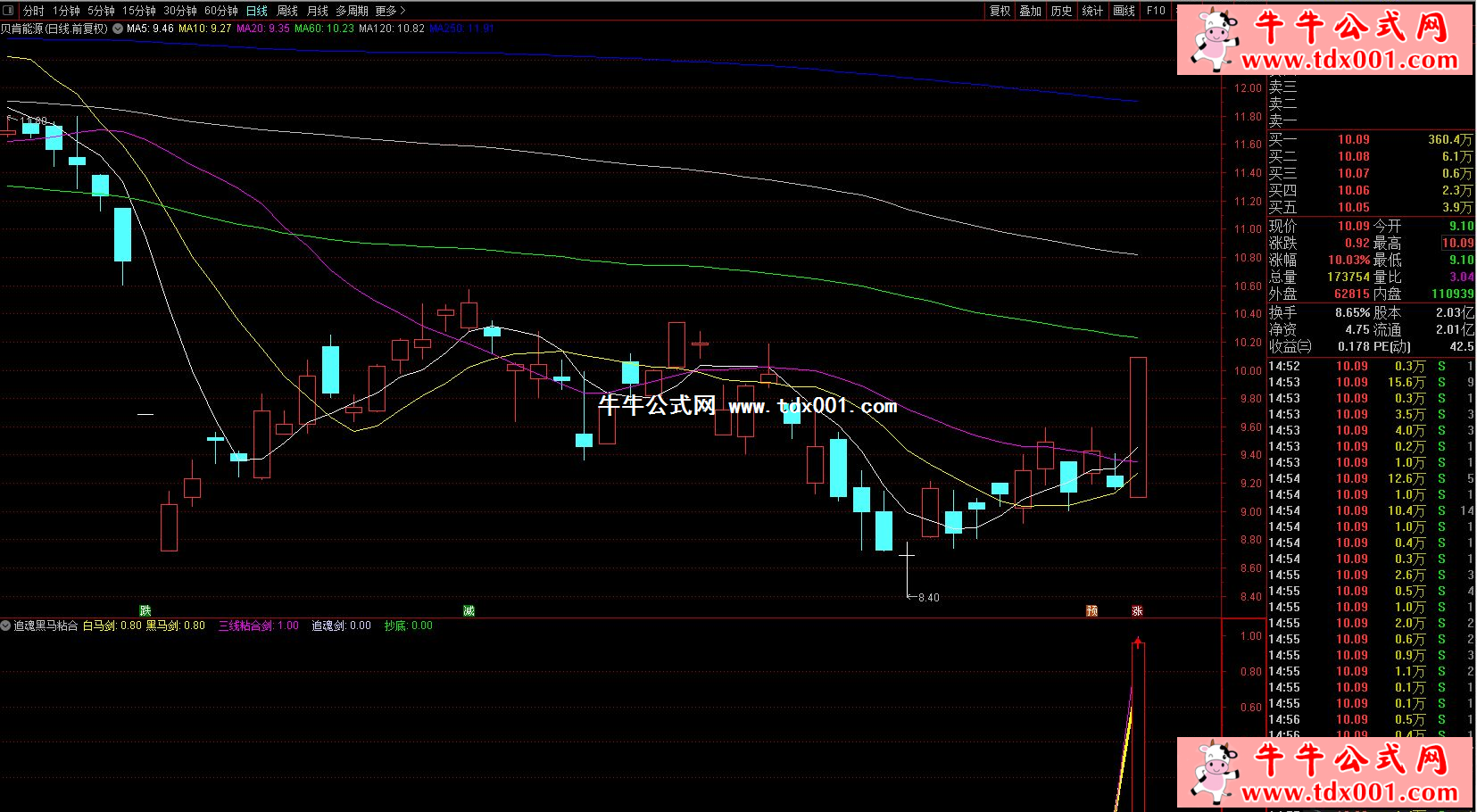Open the main chart indicator dropdown beside 贝肯能源
1477x812 pixels.
coord(118,29)
